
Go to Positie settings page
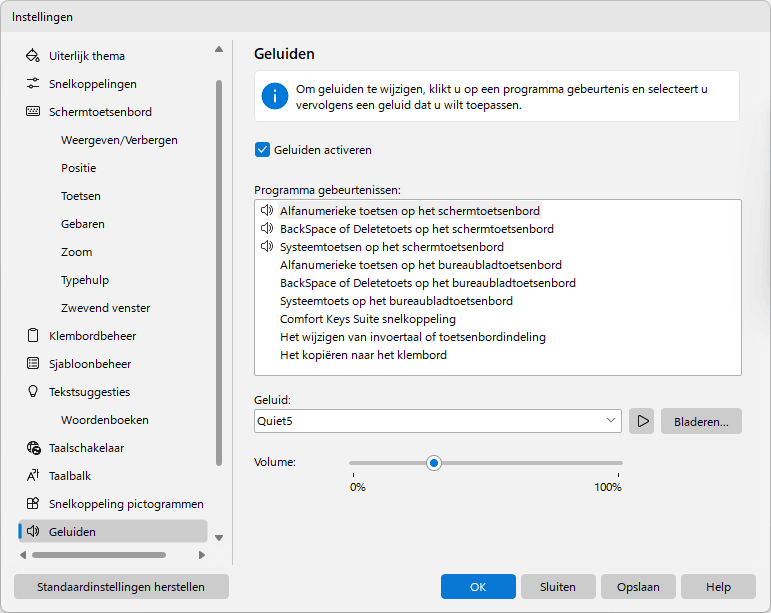[79, 168]
